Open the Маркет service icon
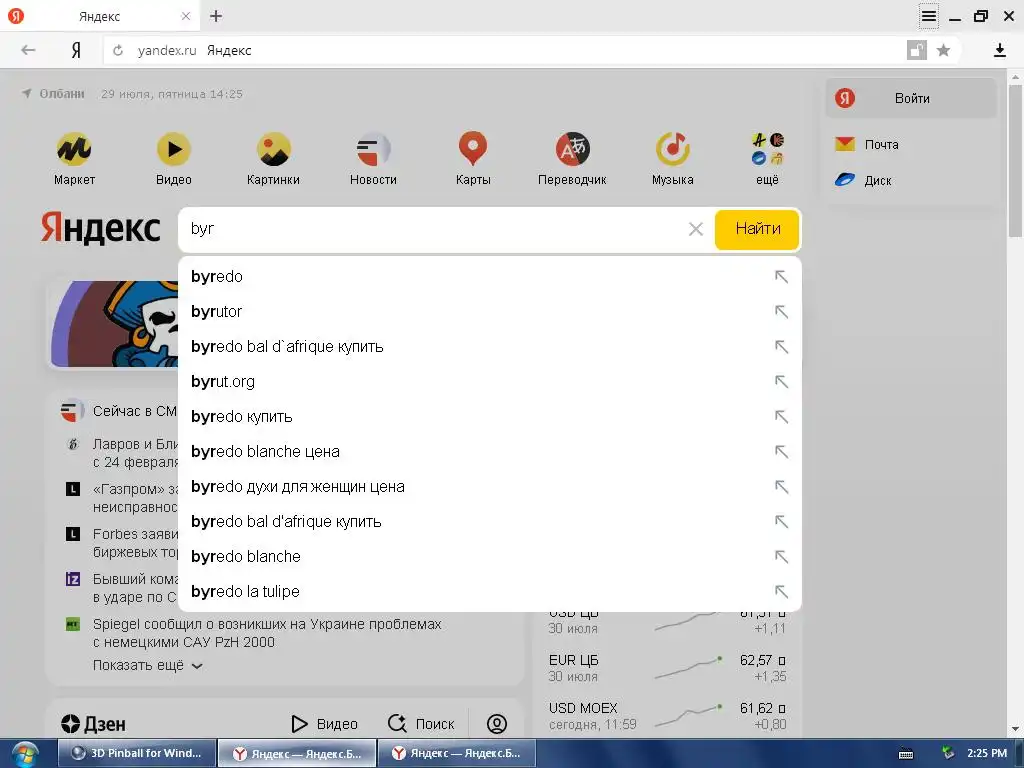The height and width of the screenshot is (768, 1024). pos(74,150)
